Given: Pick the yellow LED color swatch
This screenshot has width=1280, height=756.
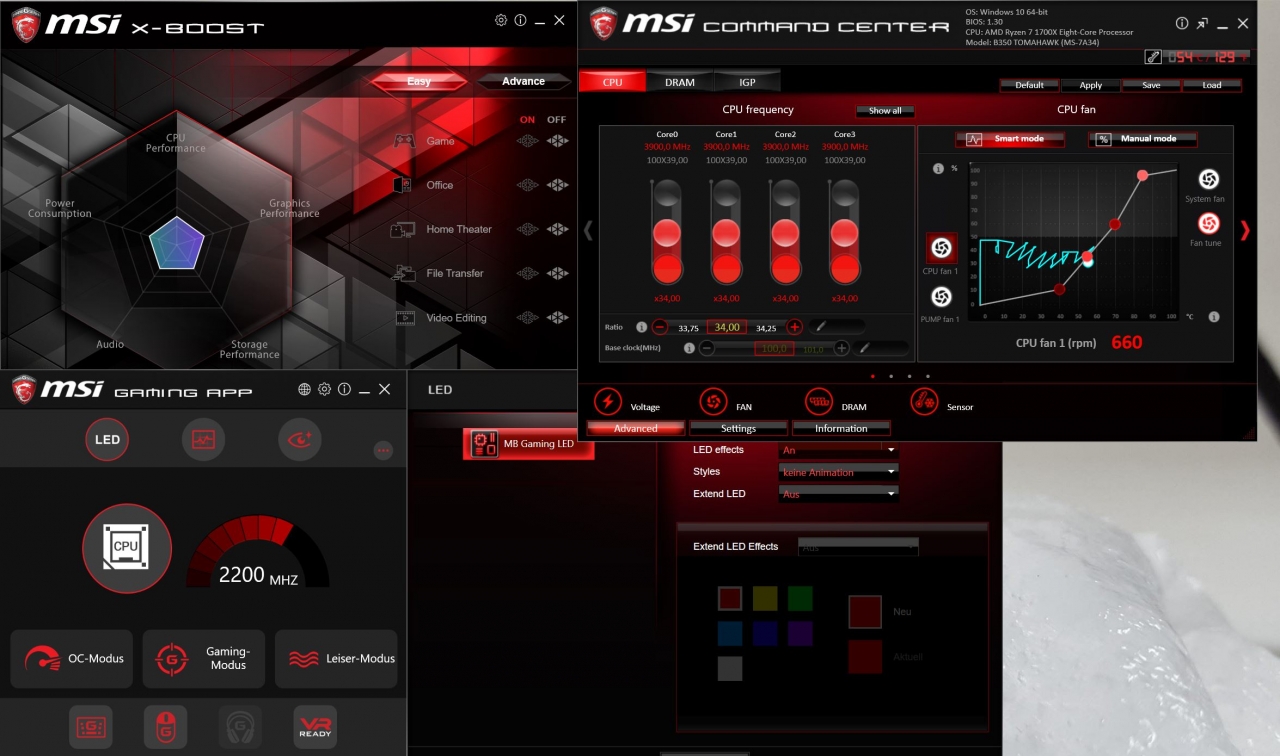Looking at the screenshot, I should pyautogui.click(x=765, y=598).
